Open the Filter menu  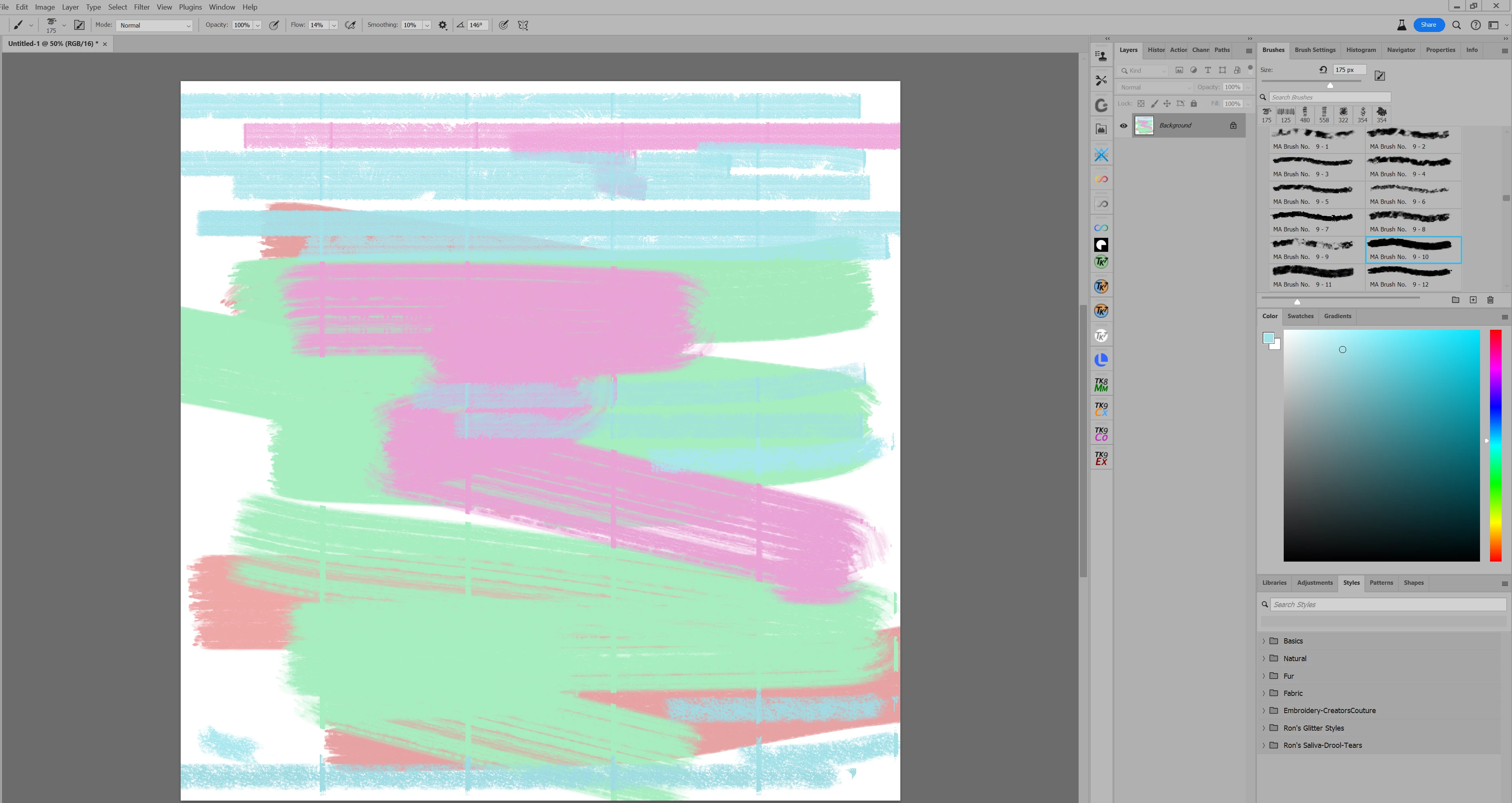(x=142, y=7)
